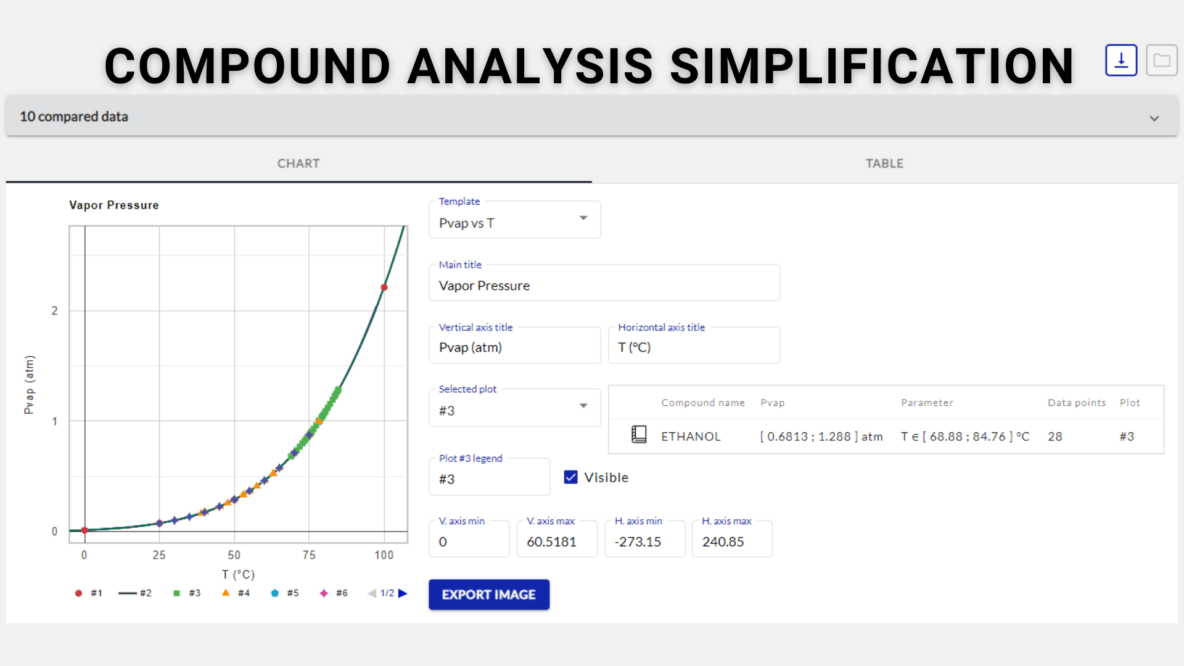Switch to the TABLE tab
Screen dimensions: 1184x666
pyautogui.click(x=884, y=163)
